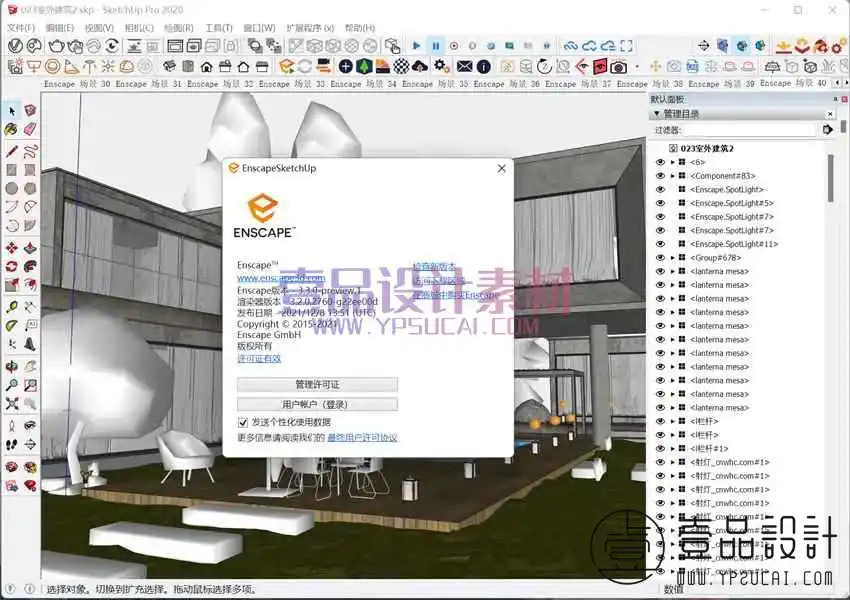The image size is (850, 600).
Task: Open the www.enscape3d.com link
Action: point(281,278)
